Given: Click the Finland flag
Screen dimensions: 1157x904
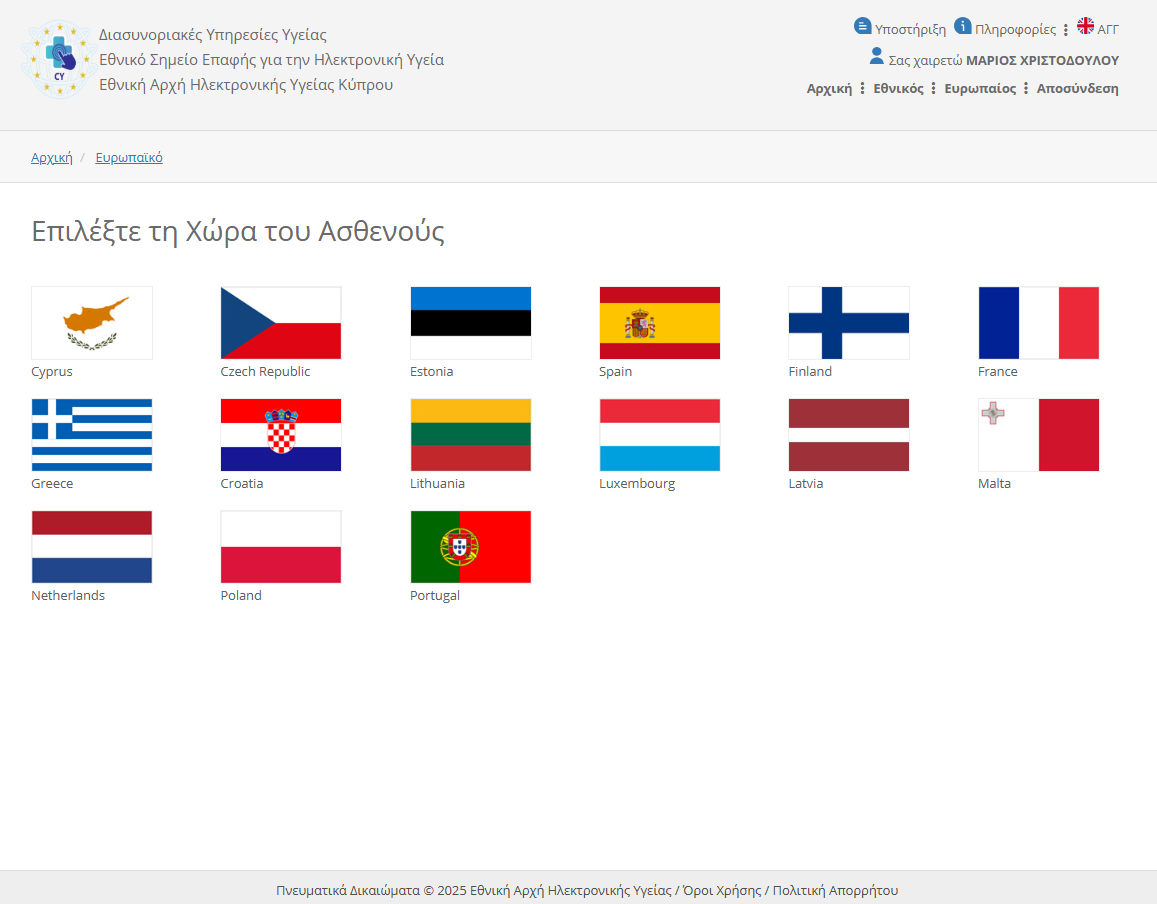Looking at the screenshot, I should click(848, 323).
